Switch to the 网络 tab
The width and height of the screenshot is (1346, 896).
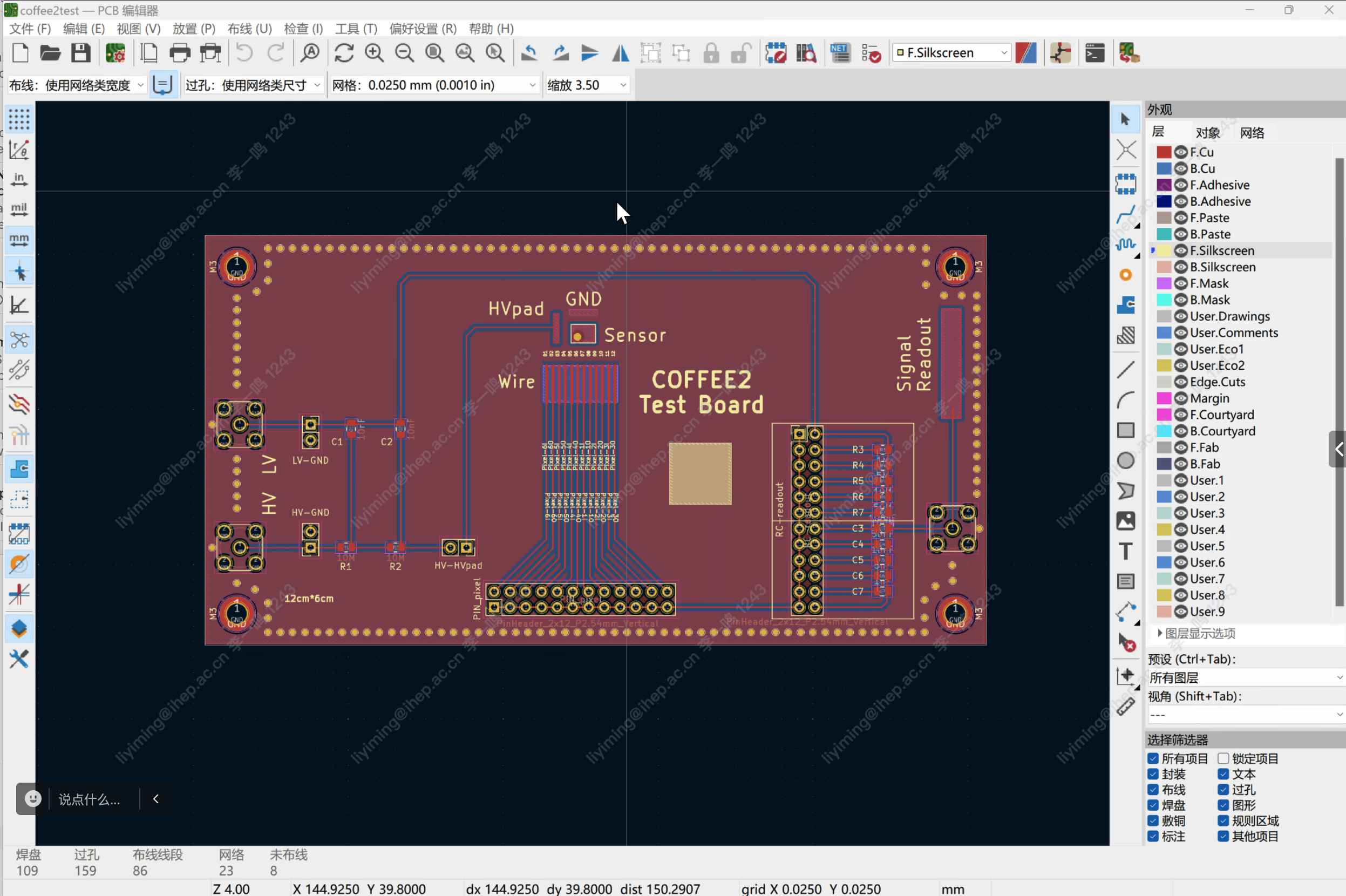point(1252,133)
